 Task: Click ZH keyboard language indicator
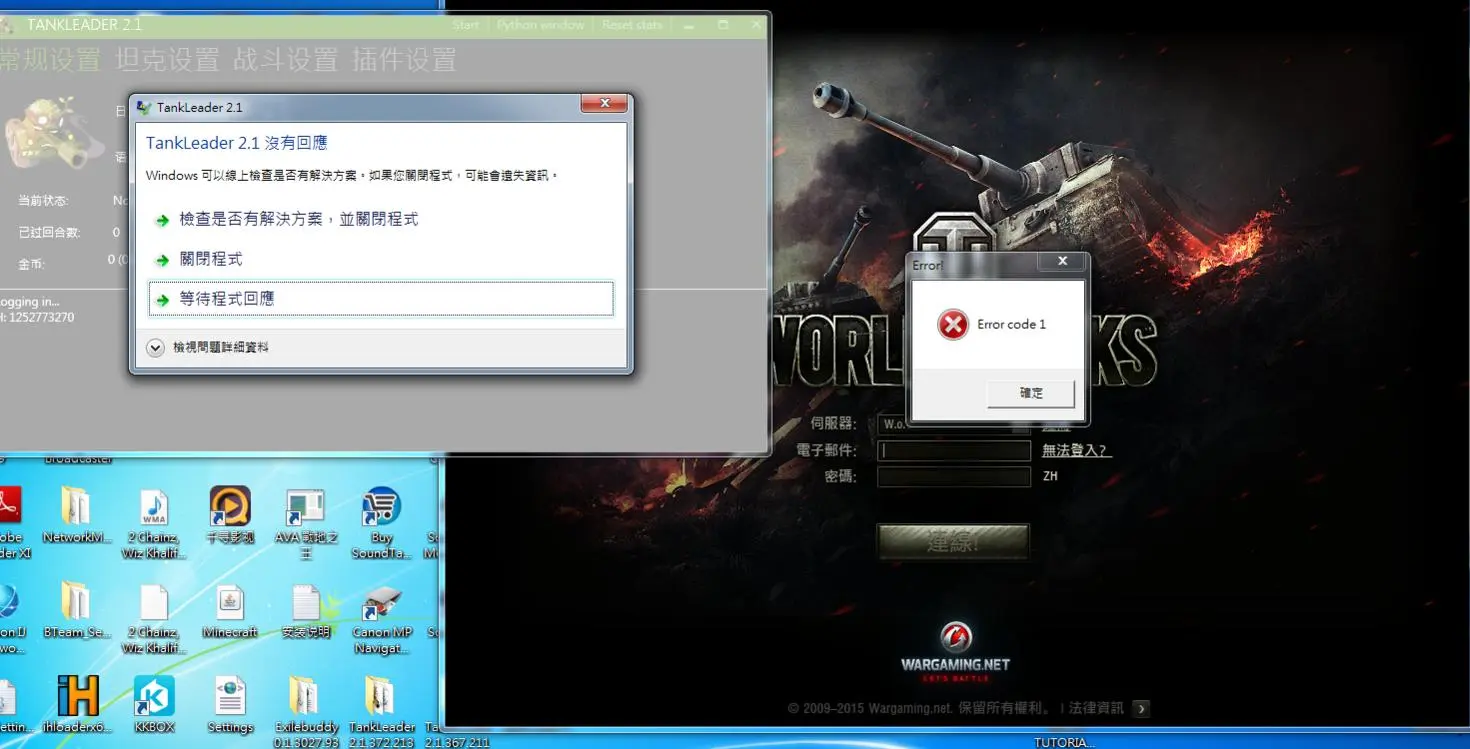[x=1050, y=477]
